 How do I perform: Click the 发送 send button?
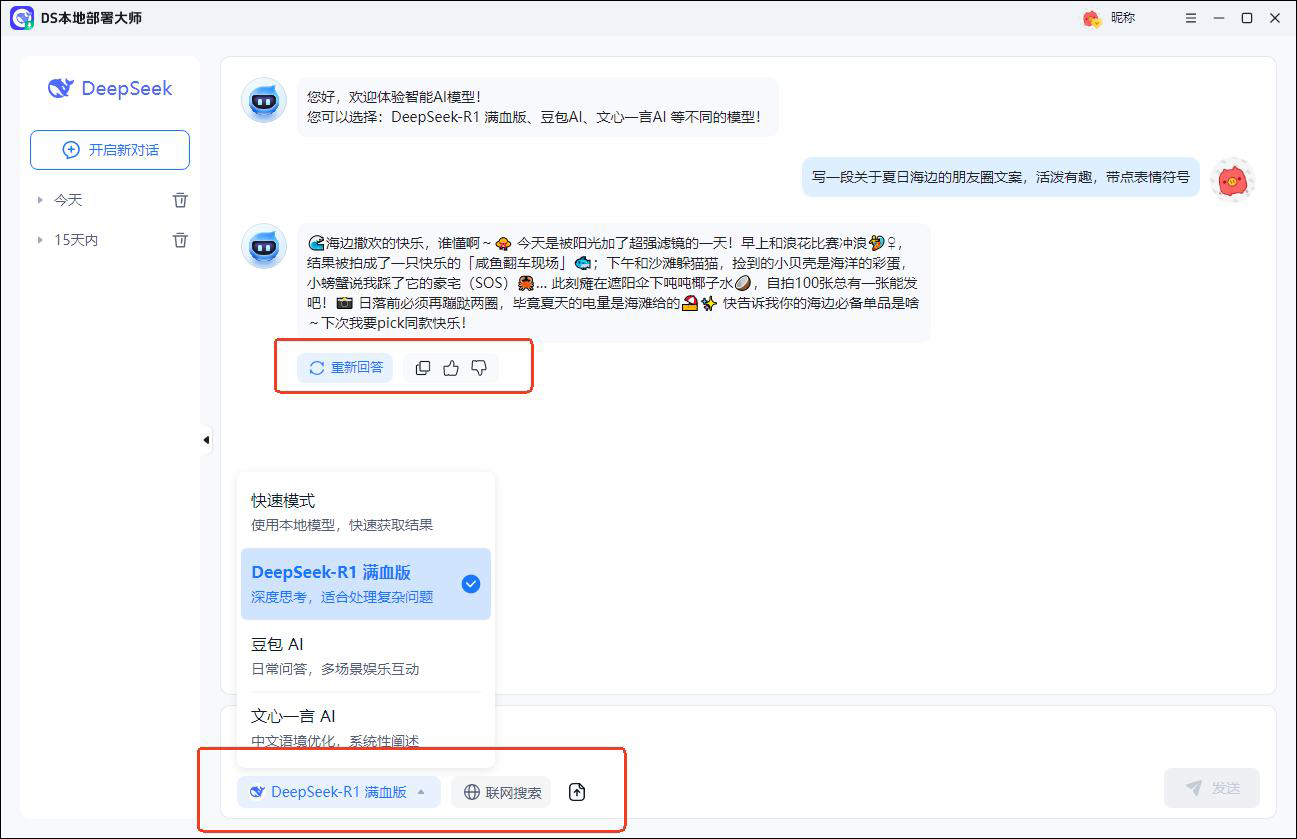1212,789
